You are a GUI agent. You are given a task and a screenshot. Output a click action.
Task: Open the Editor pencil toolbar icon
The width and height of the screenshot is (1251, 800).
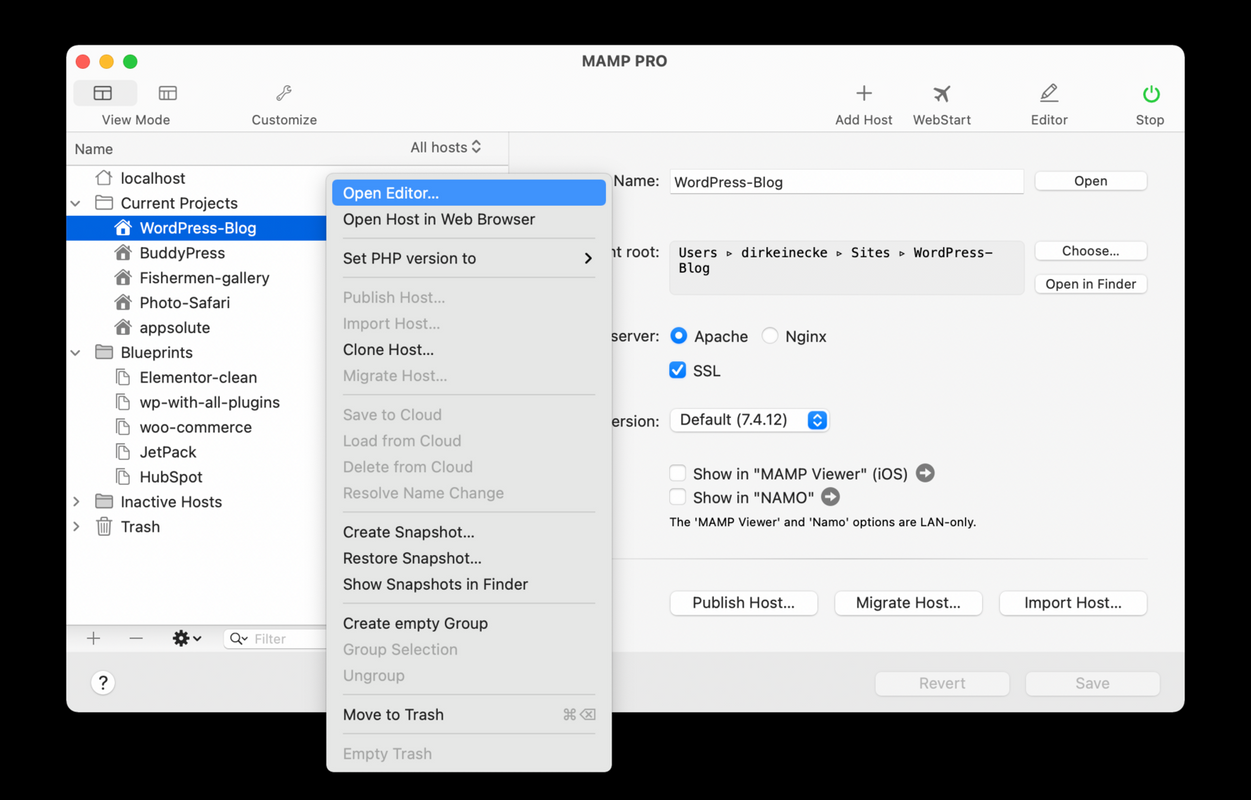(x=1049, y=93)
